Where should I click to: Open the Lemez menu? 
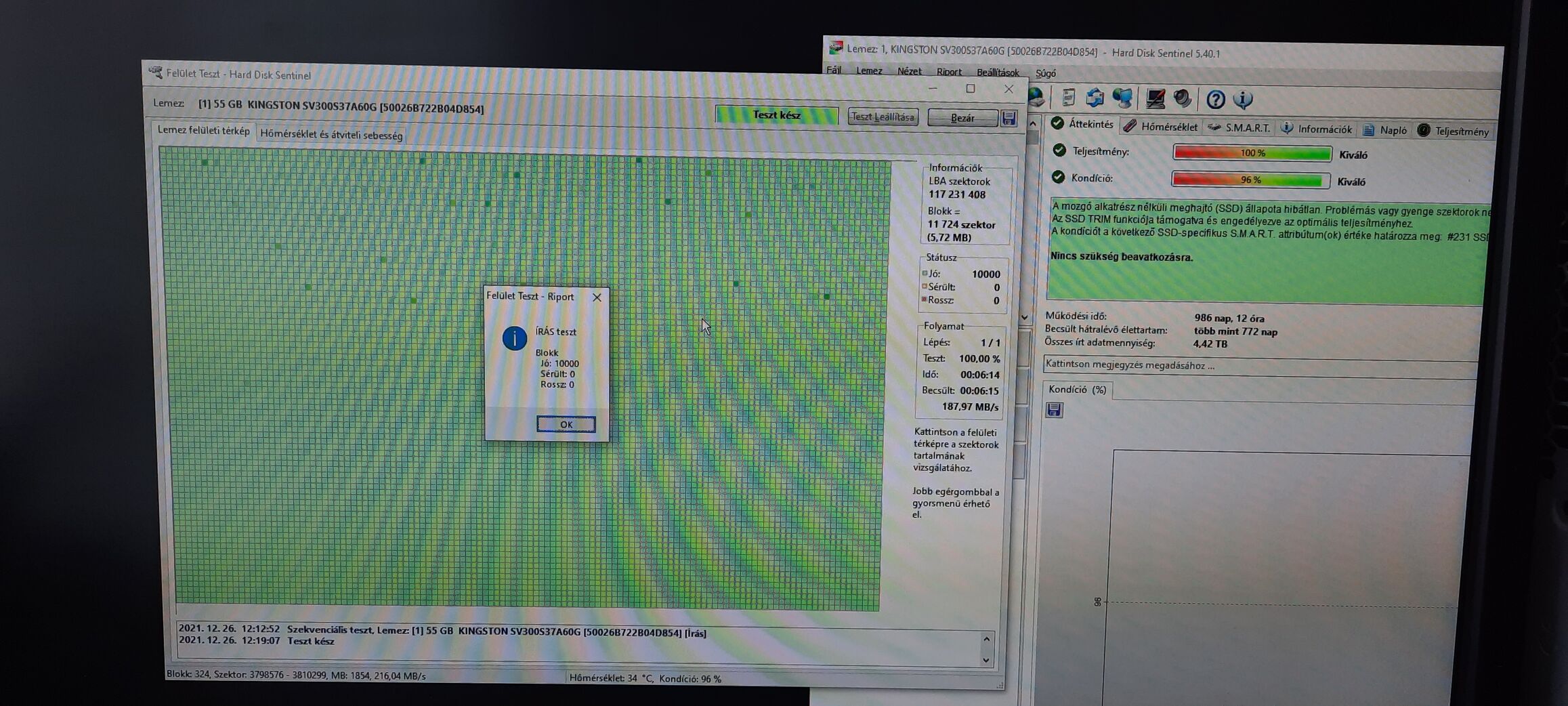[x=869, y=70]
